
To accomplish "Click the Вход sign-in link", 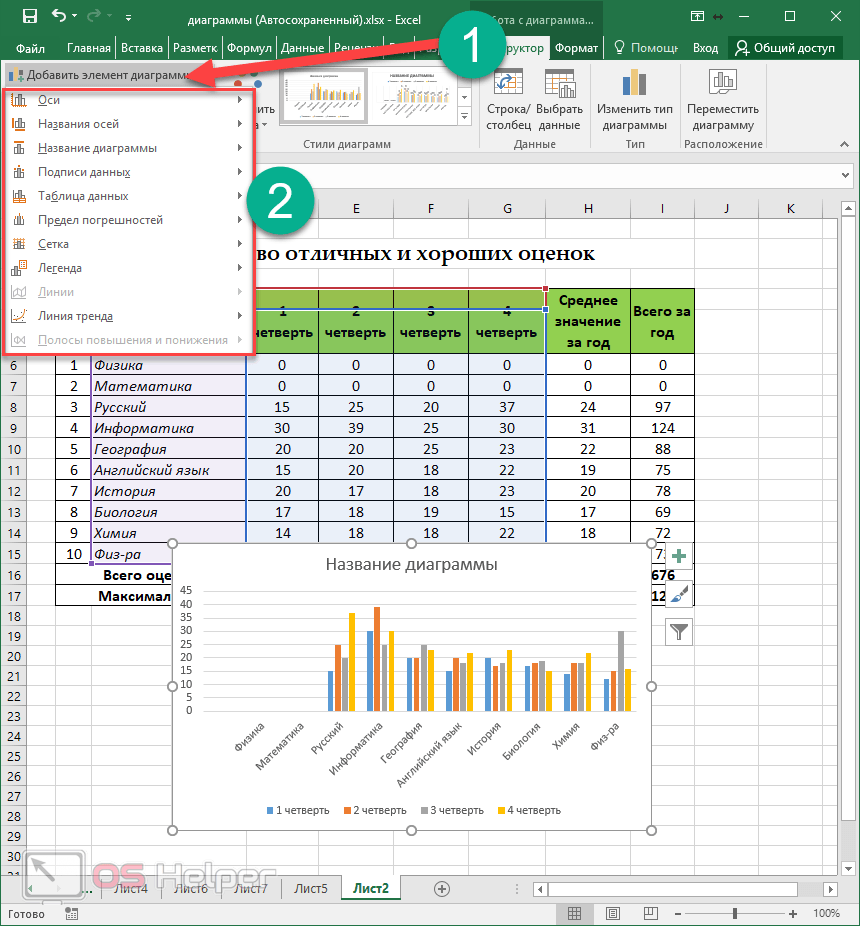I will [x=705, y=47].
